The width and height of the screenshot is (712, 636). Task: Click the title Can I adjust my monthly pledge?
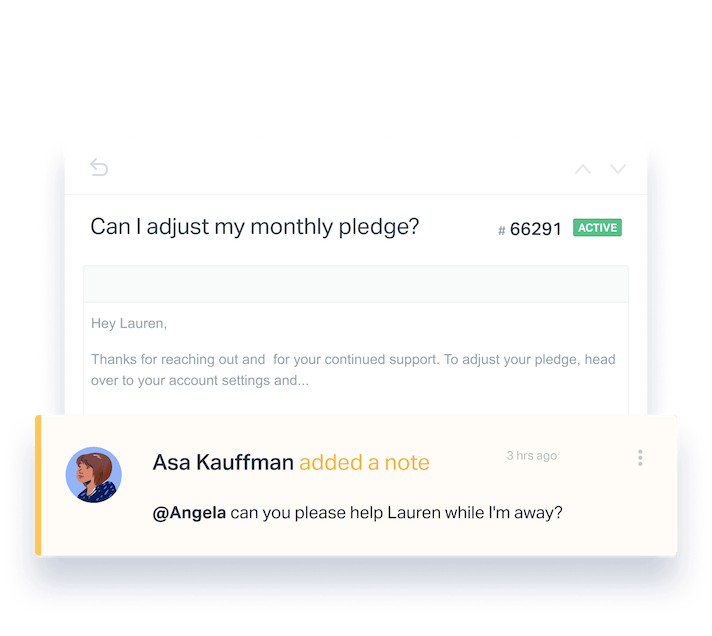point(254,227)
